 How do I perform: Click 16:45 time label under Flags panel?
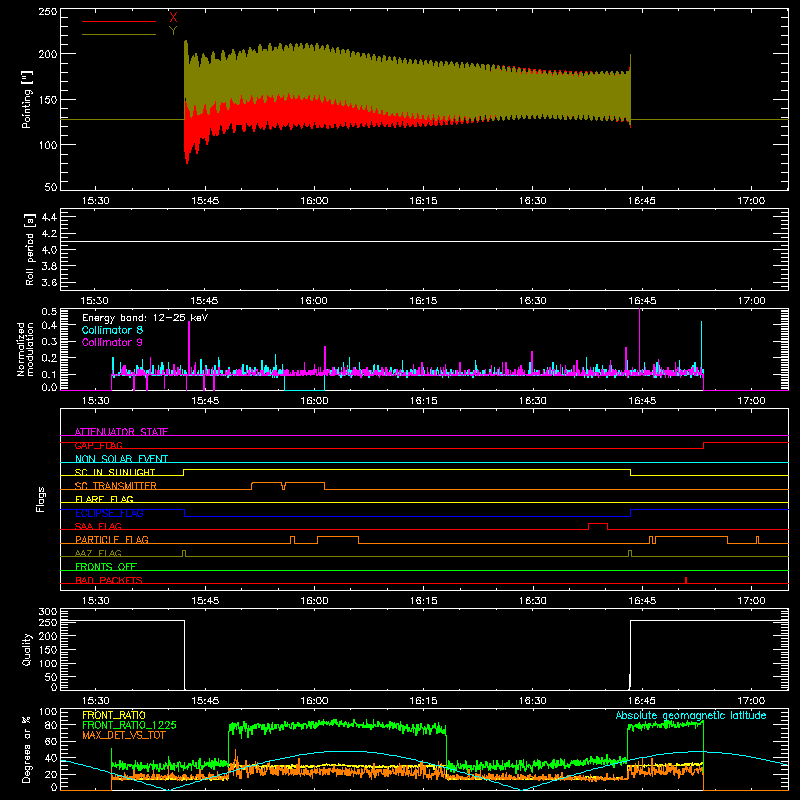click(x=642, y=601)
